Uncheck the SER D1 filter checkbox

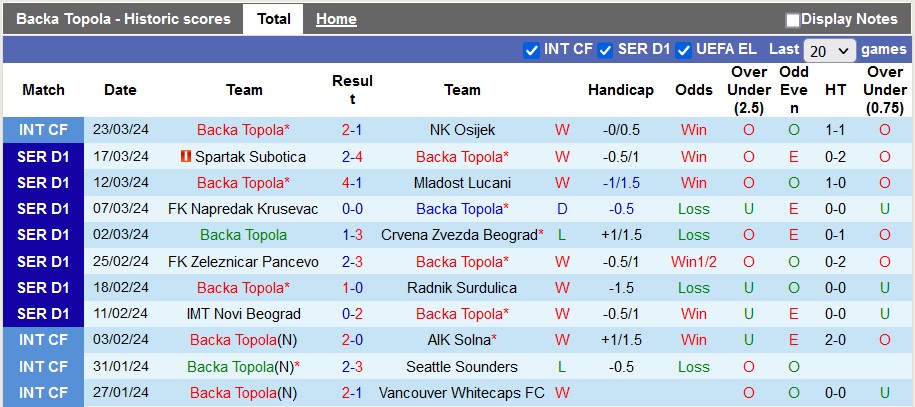pyautogui.click(x=605, y=50)
